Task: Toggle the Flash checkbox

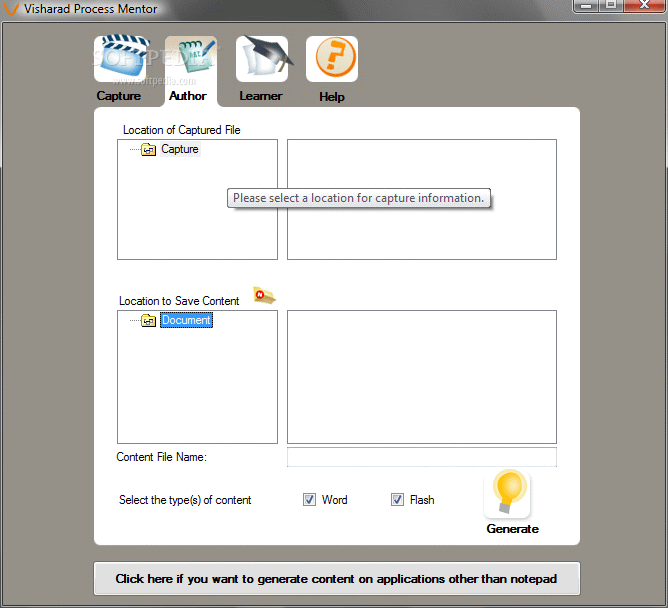Action: 397,499
